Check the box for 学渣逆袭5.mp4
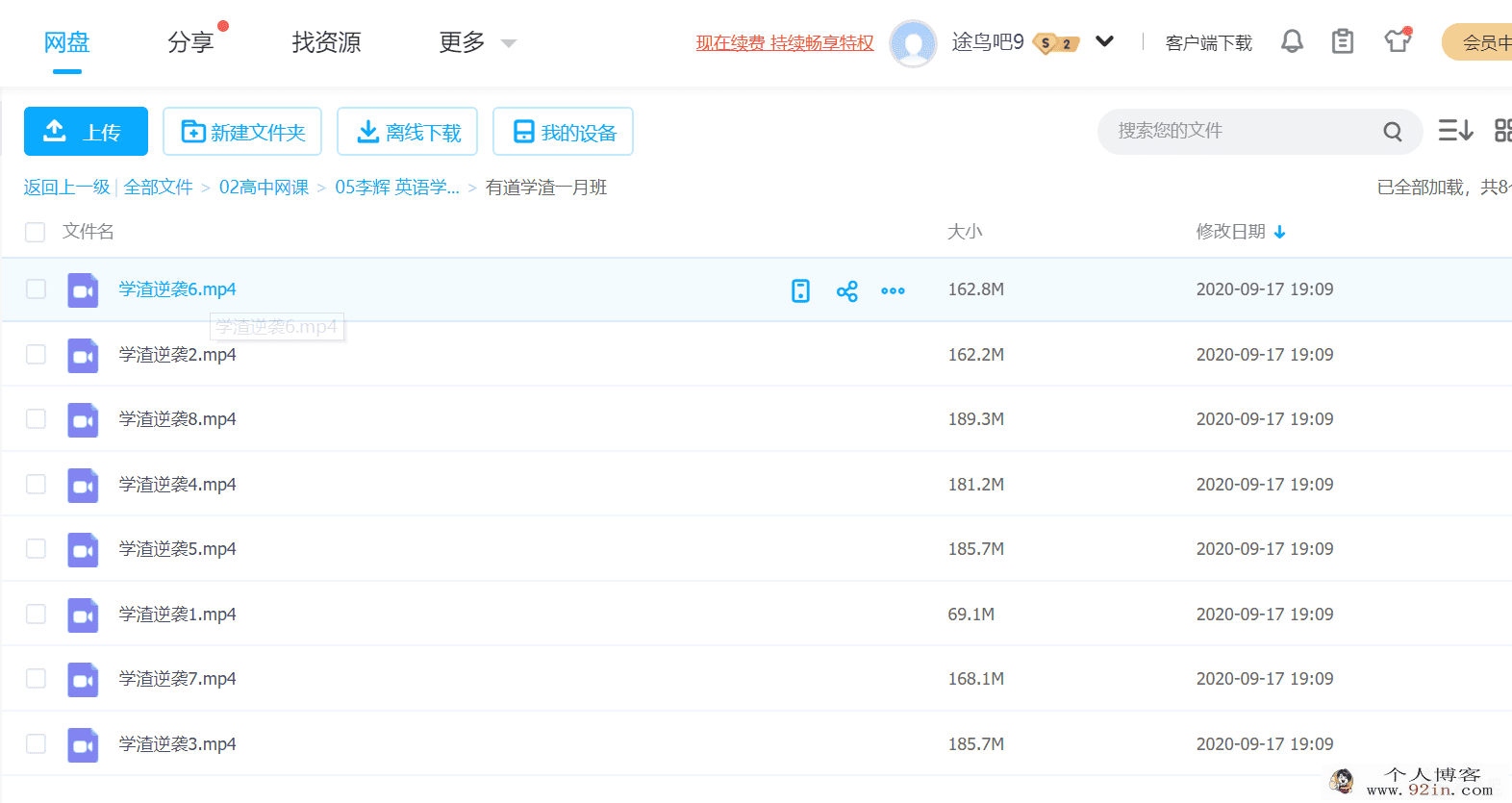The height and width of the screenshot is (803, 1512). (x=36, y=549)
